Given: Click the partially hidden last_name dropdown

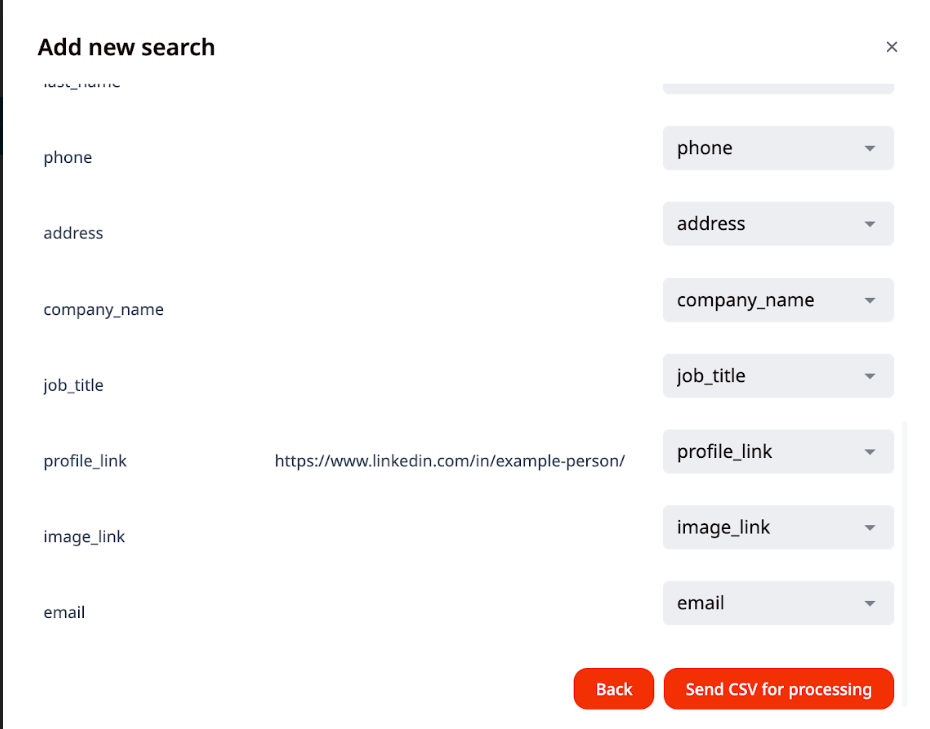Looking at the screenshot, I should (778, 88).
